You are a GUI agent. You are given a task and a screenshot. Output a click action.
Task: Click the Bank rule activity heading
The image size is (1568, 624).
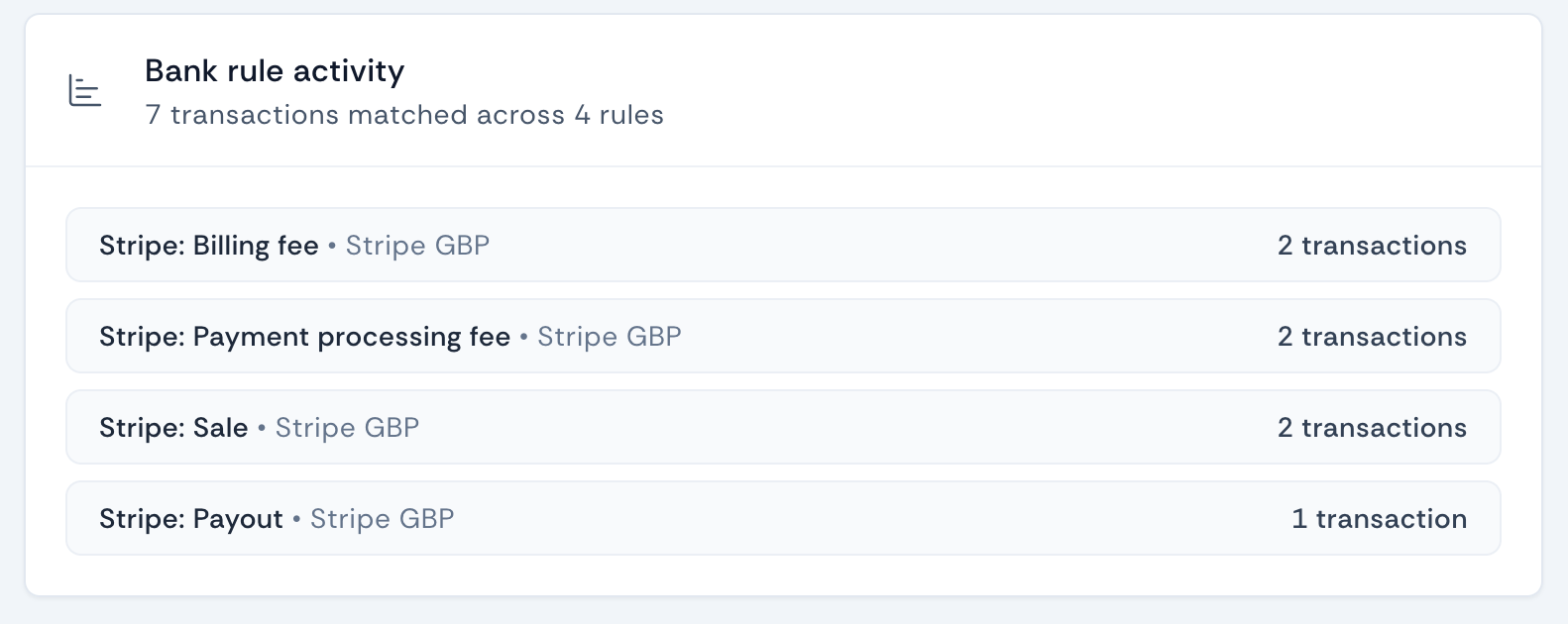[x=275, y=69]
